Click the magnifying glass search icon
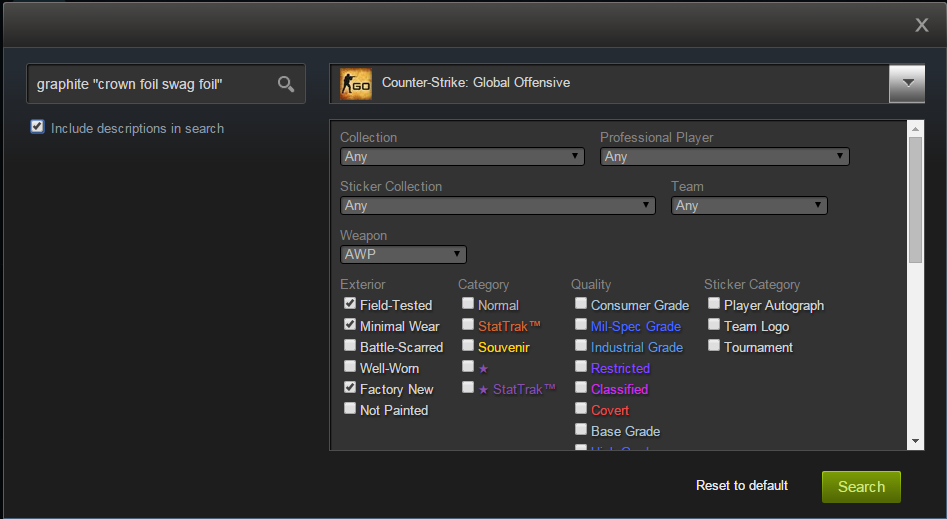Viewport: 947px width, 519px height. 286,84
